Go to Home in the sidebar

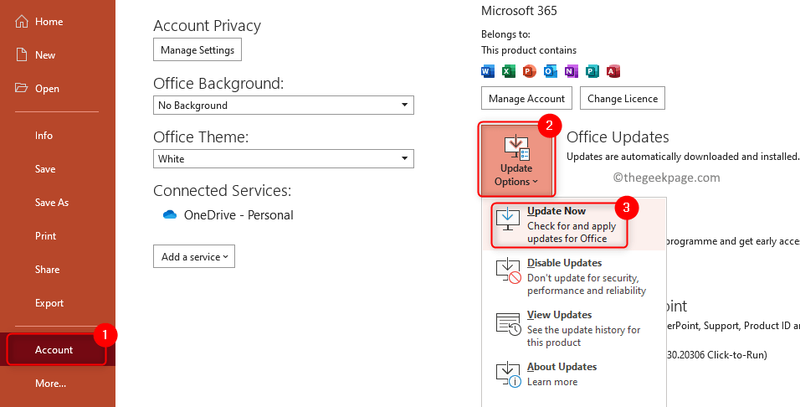[x=49, y=21]
